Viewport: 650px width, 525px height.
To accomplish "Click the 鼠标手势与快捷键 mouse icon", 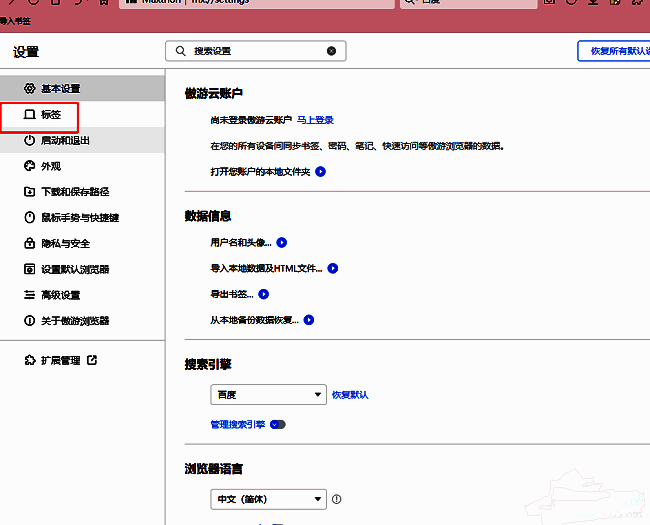I will click(29, 218).
